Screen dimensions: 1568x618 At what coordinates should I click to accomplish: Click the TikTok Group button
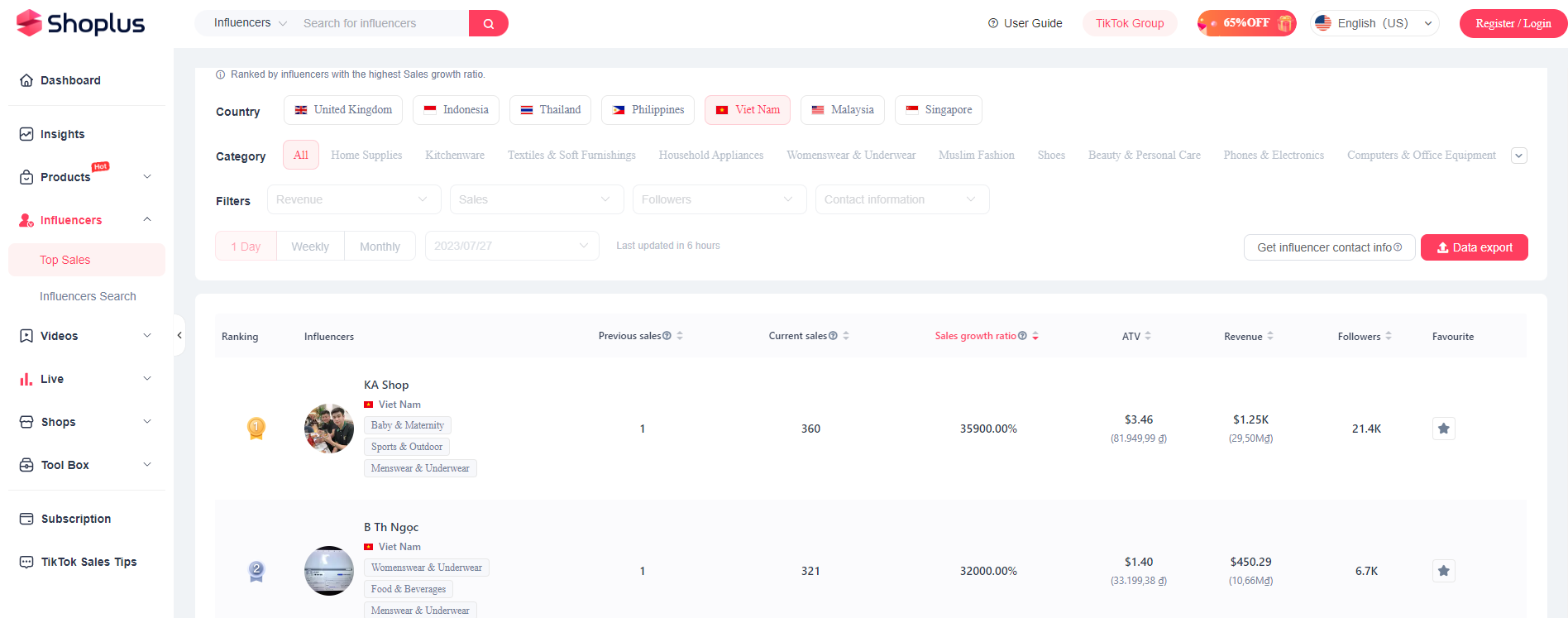pos(1130,23)
